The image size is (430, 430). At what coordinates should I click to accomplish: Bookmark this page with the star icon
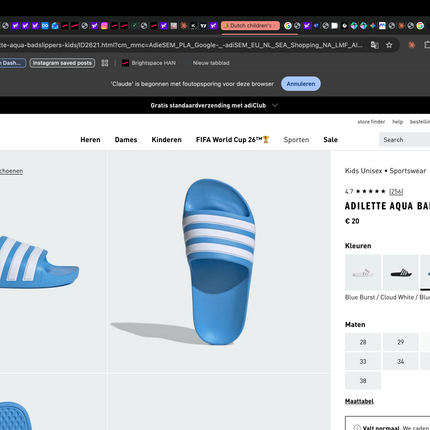(x=389, y=45)
